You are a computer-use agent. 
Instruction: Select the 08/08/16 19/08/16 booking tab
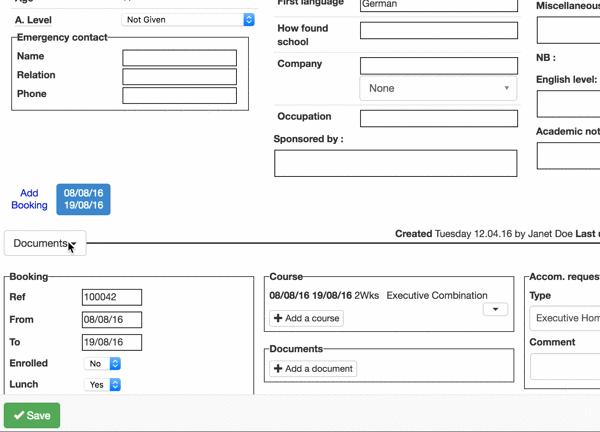coord(83,199)
